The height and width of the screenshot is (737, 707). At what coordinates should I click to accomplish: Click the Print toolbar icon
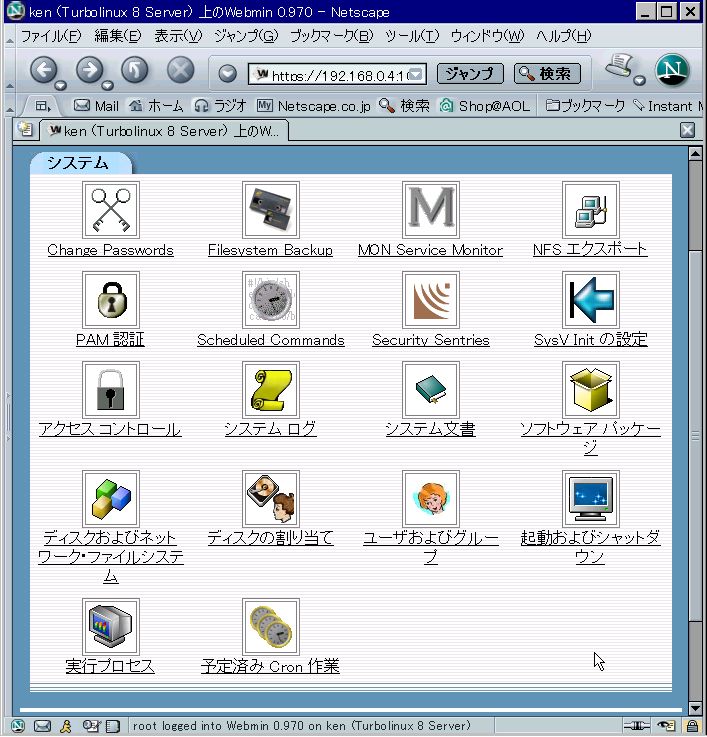620,66
